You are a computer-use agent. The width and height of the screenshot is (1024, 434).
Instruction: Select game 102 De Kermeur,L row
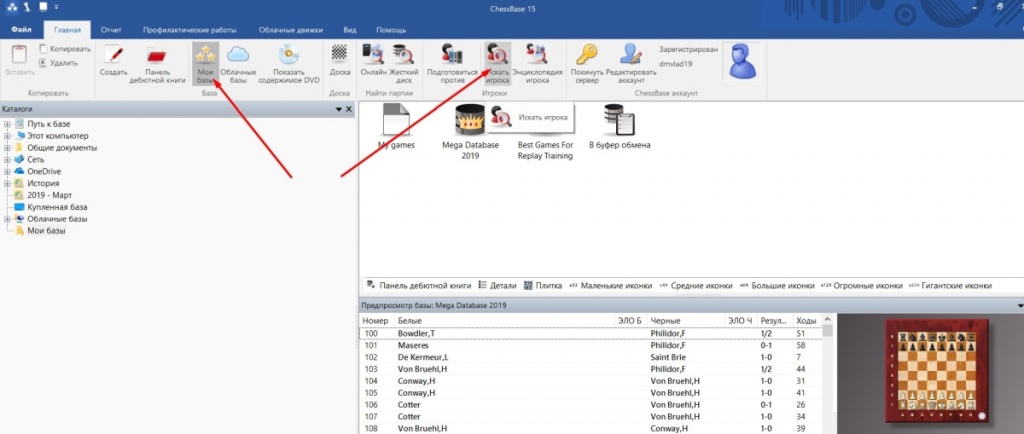pyautogui.click(x=588, y=357)
